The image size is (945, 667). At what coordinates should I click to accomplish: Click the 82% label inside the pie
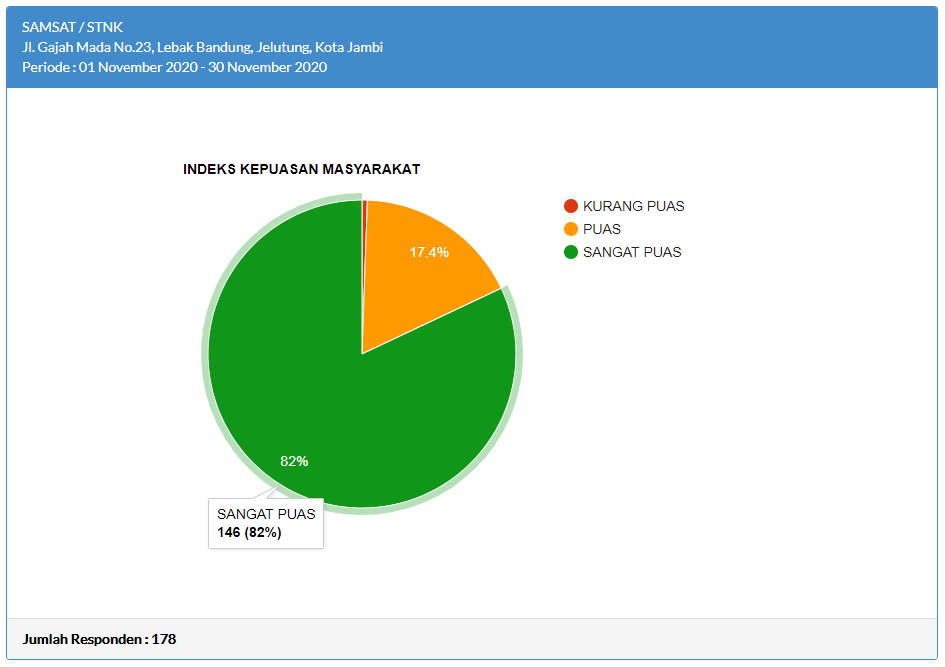(x=294, y=461)
